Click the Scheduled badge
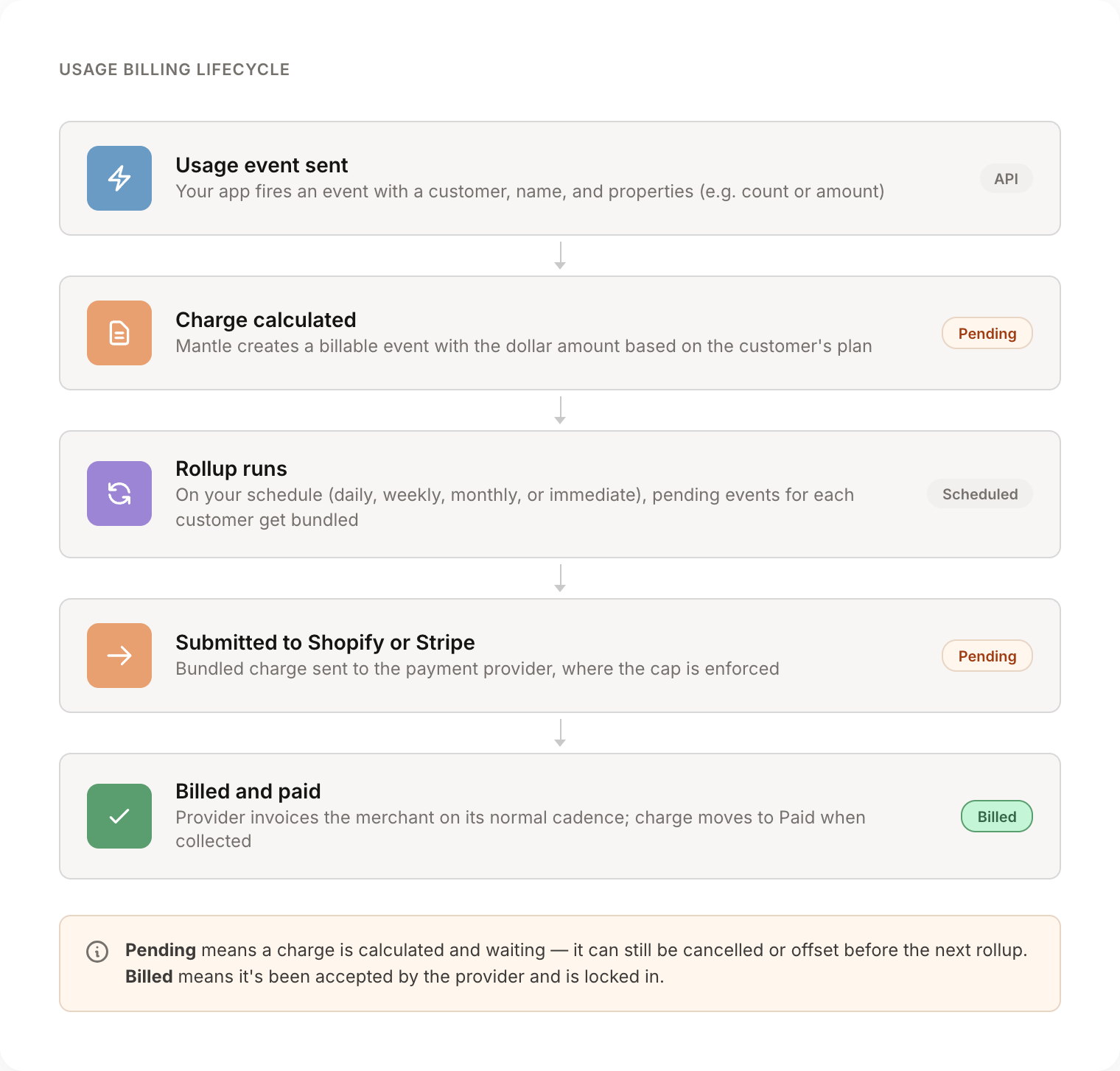Image resolution: width=1120 pixels, height=1071 pixels. point(979,494)
